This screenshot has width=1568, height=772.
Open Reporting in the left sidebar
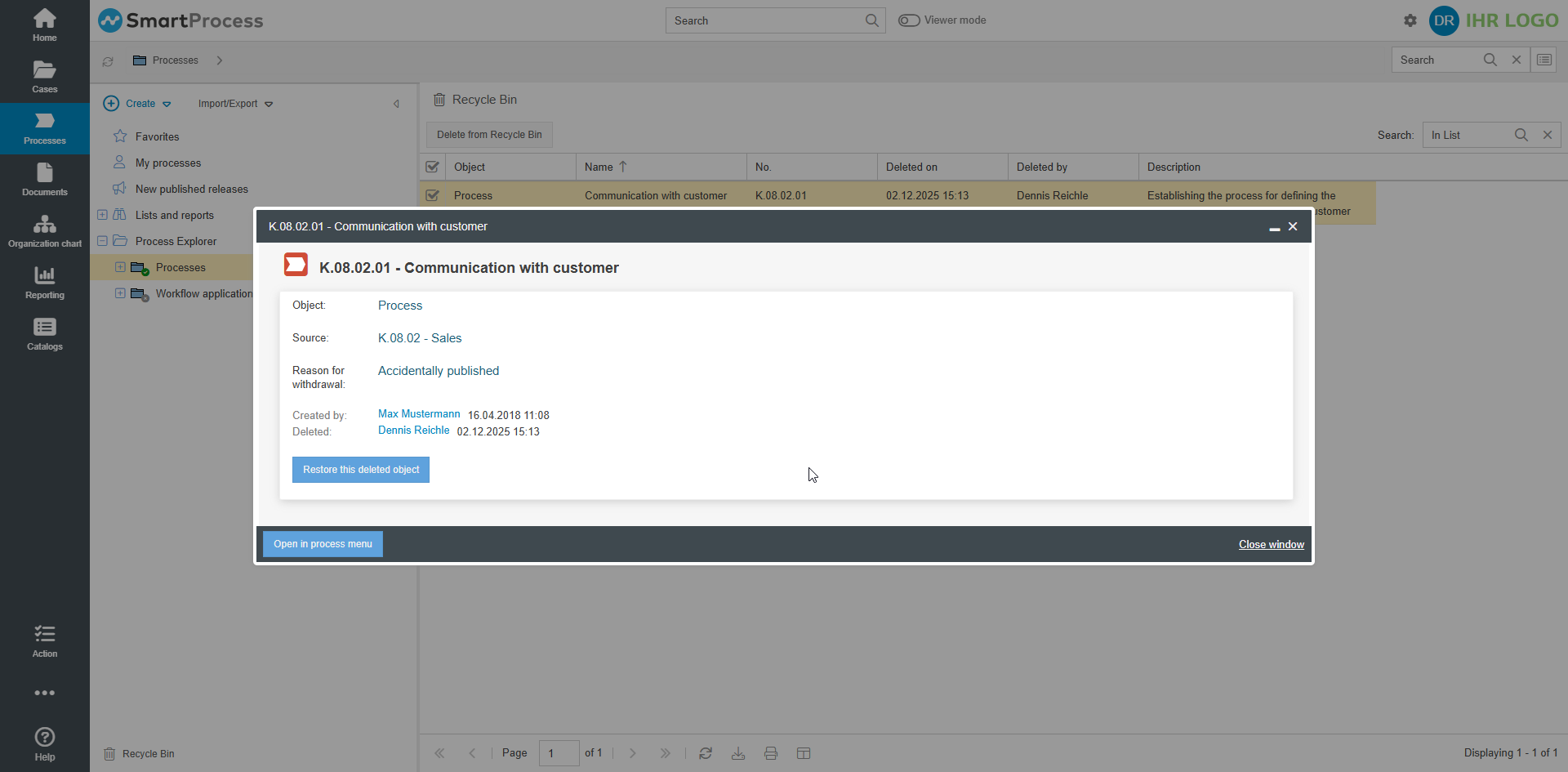tap(45, 283)
